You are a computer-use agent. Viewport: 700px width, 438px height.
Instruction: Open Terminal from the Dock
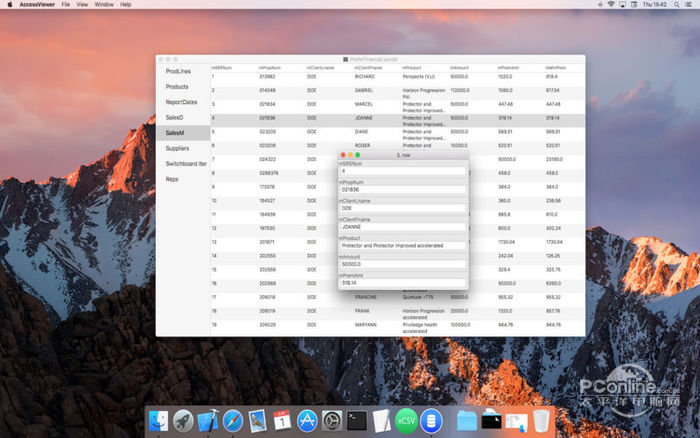(356, 422)
